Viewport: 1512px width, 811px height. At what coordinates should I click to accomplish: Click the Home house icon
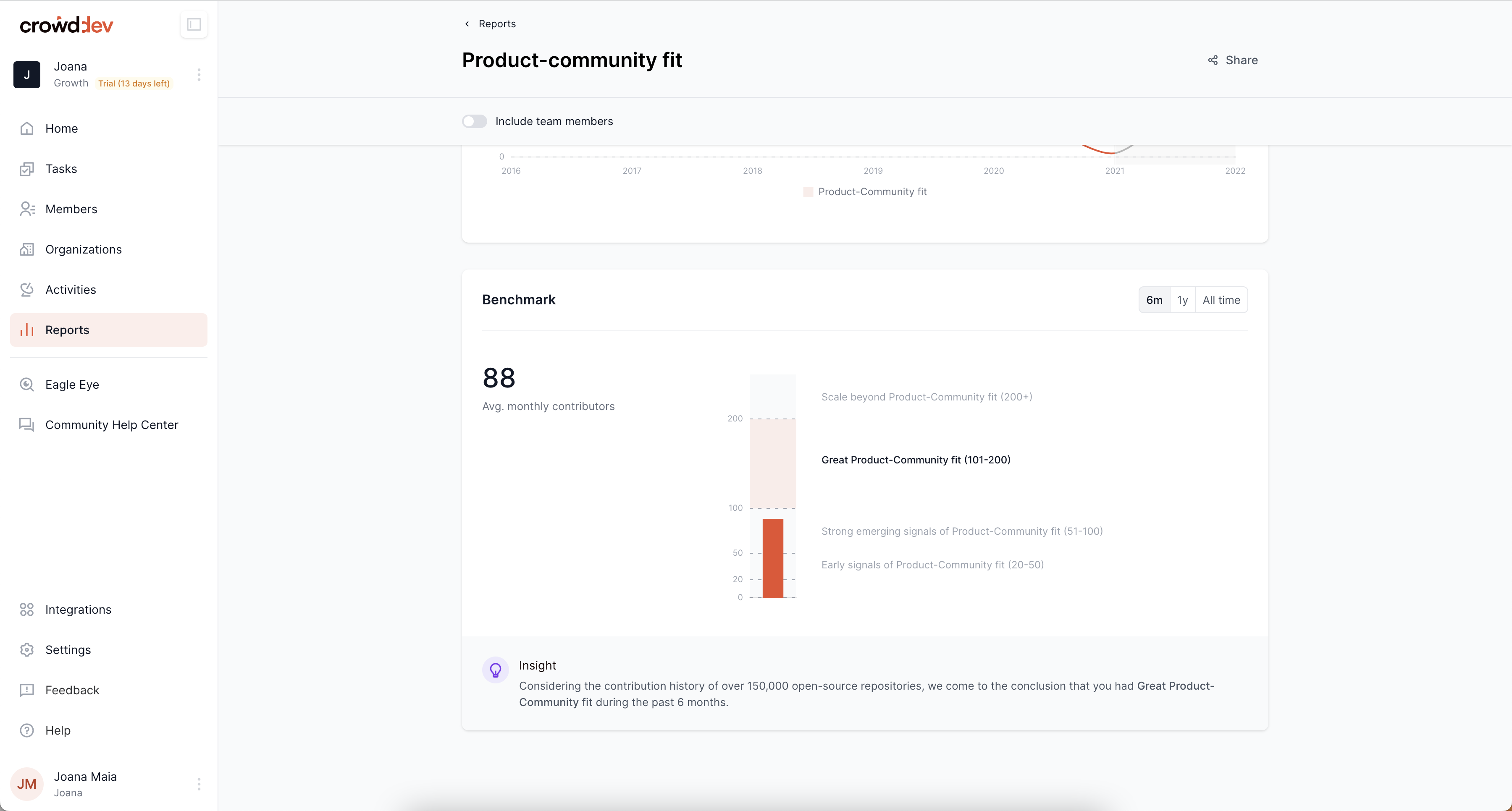[x=27, y=128]
